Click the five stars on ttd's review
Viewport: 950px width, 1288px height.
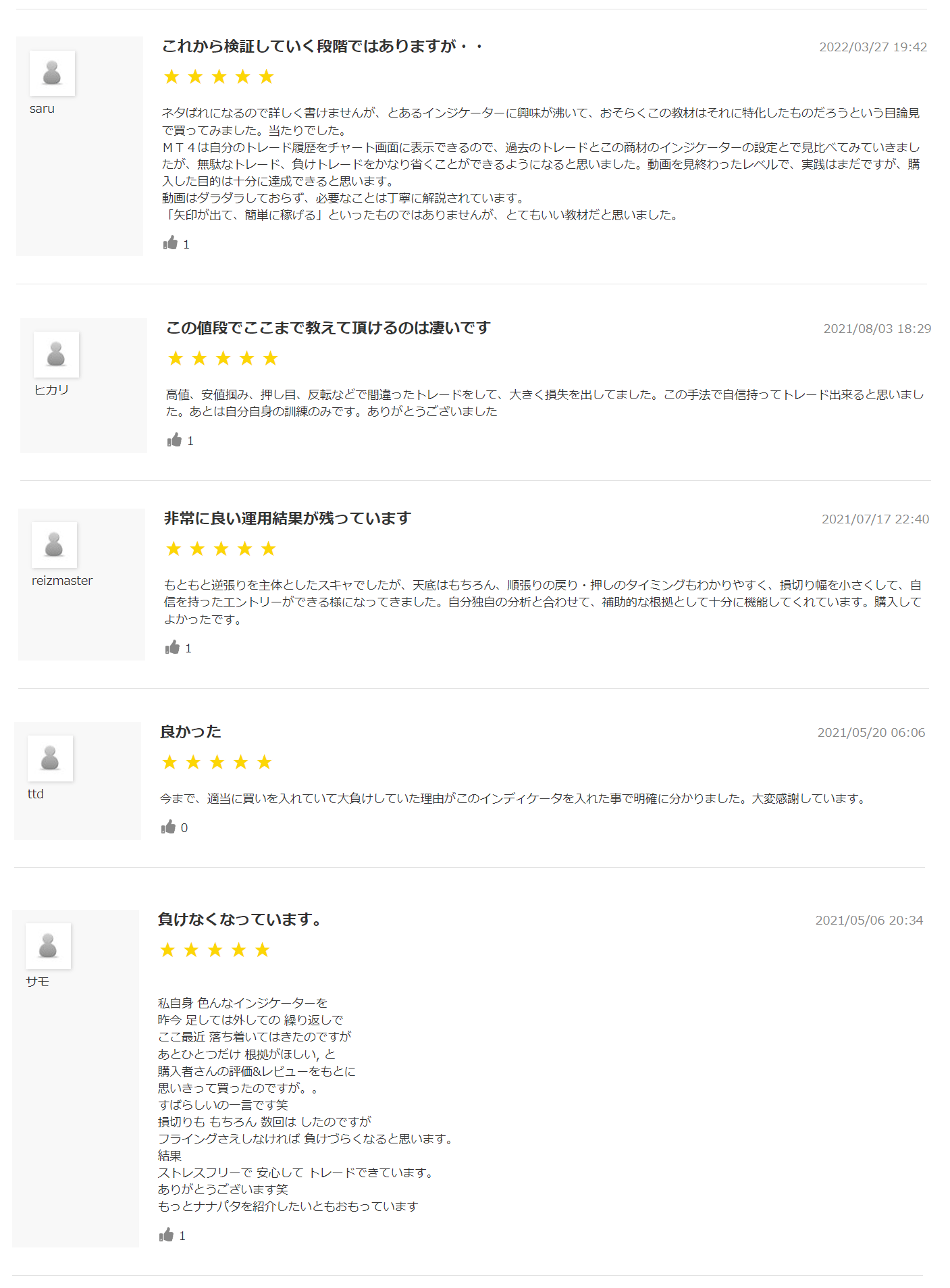click(x=217, y=763)
